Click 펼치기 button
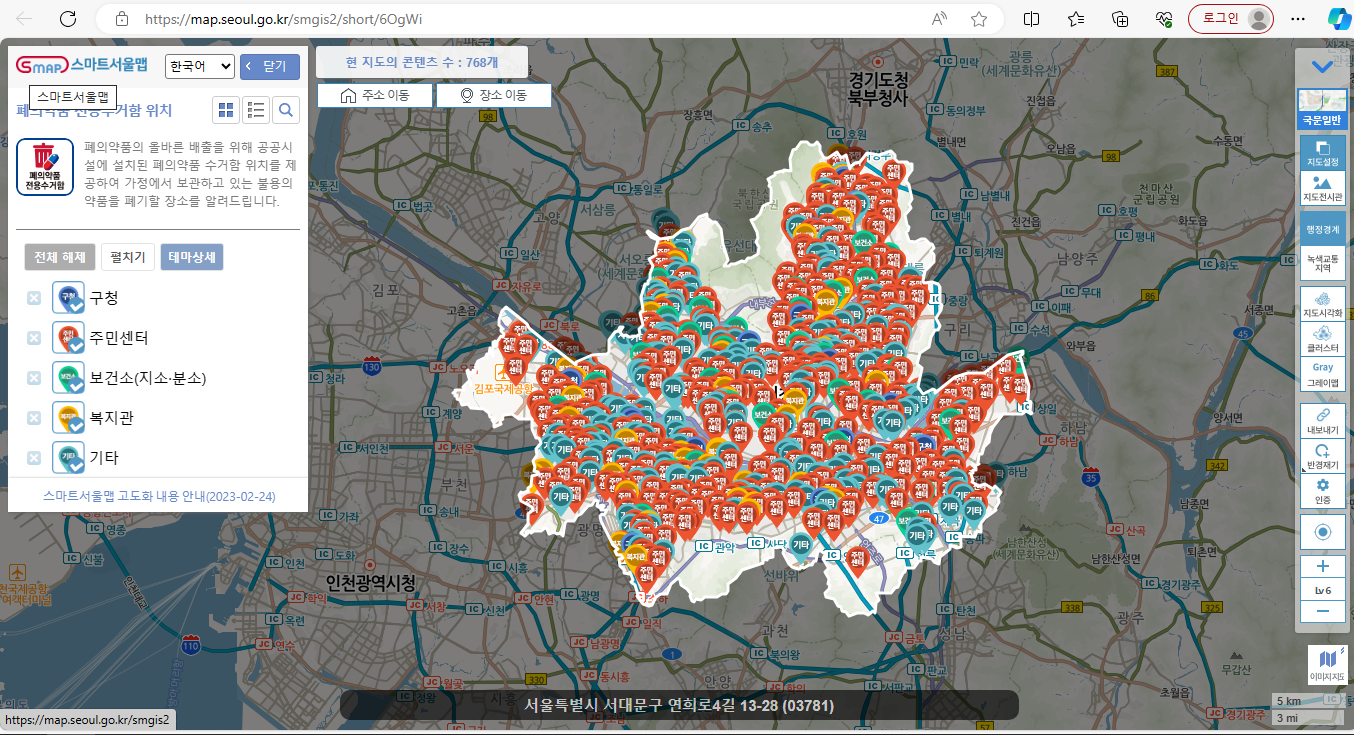 point(128,257)
